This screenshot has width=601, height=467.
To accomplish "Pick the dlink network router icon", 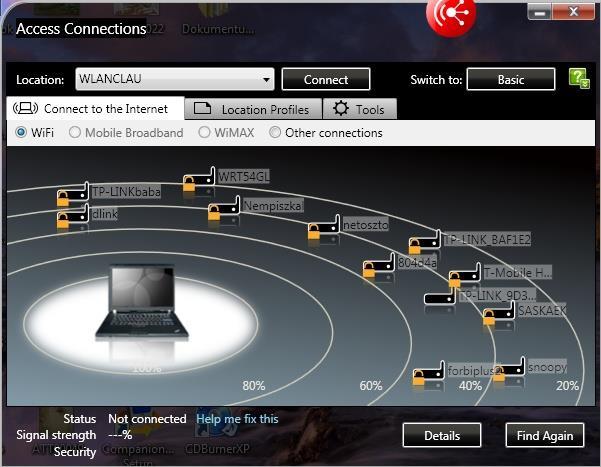I will point(73,216).
